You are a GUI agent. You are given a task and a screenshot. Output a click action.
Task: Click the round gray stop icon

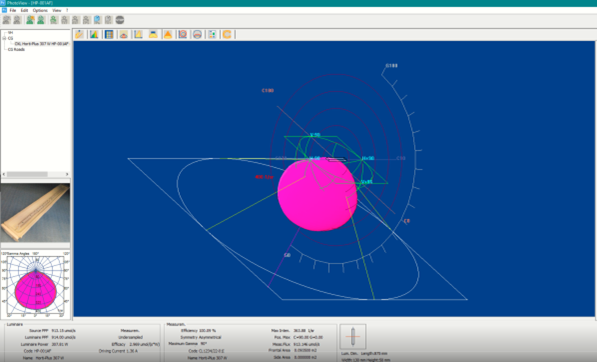120,20
